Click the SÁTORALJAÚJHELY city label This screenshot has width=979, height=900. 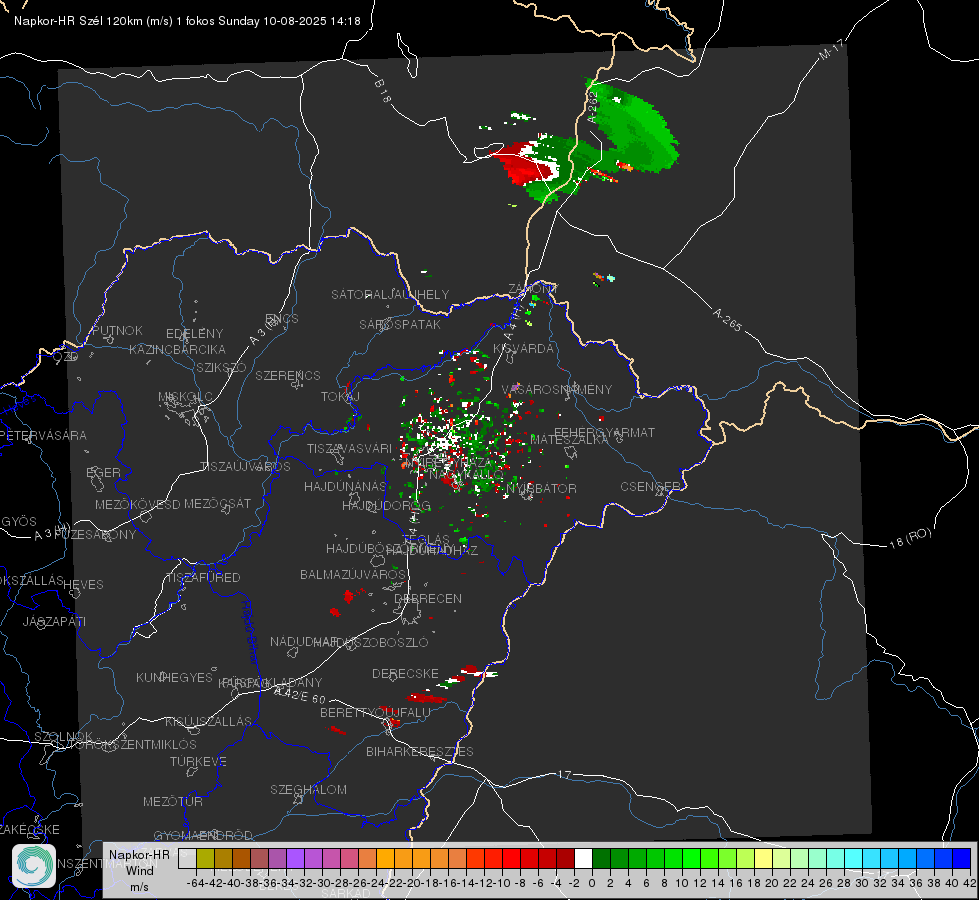point(390,294)
